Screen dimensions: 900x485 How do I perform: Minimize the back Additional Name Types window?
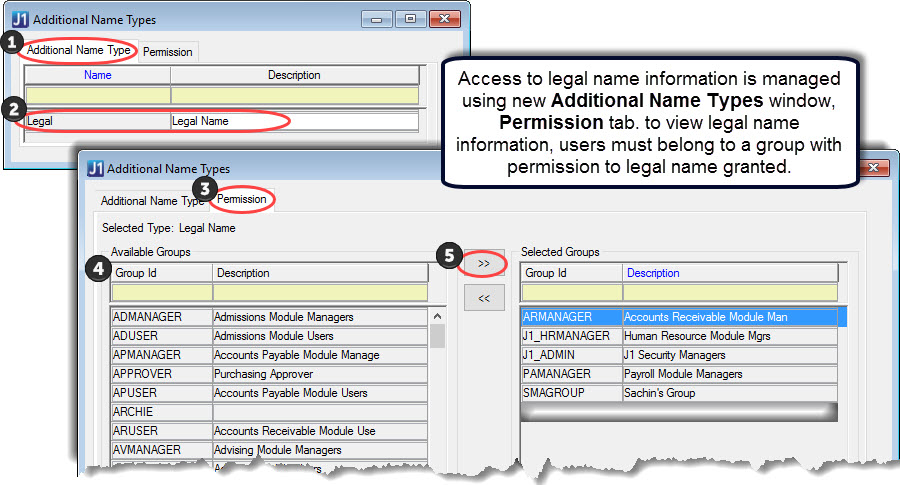(x=377, y=20)
